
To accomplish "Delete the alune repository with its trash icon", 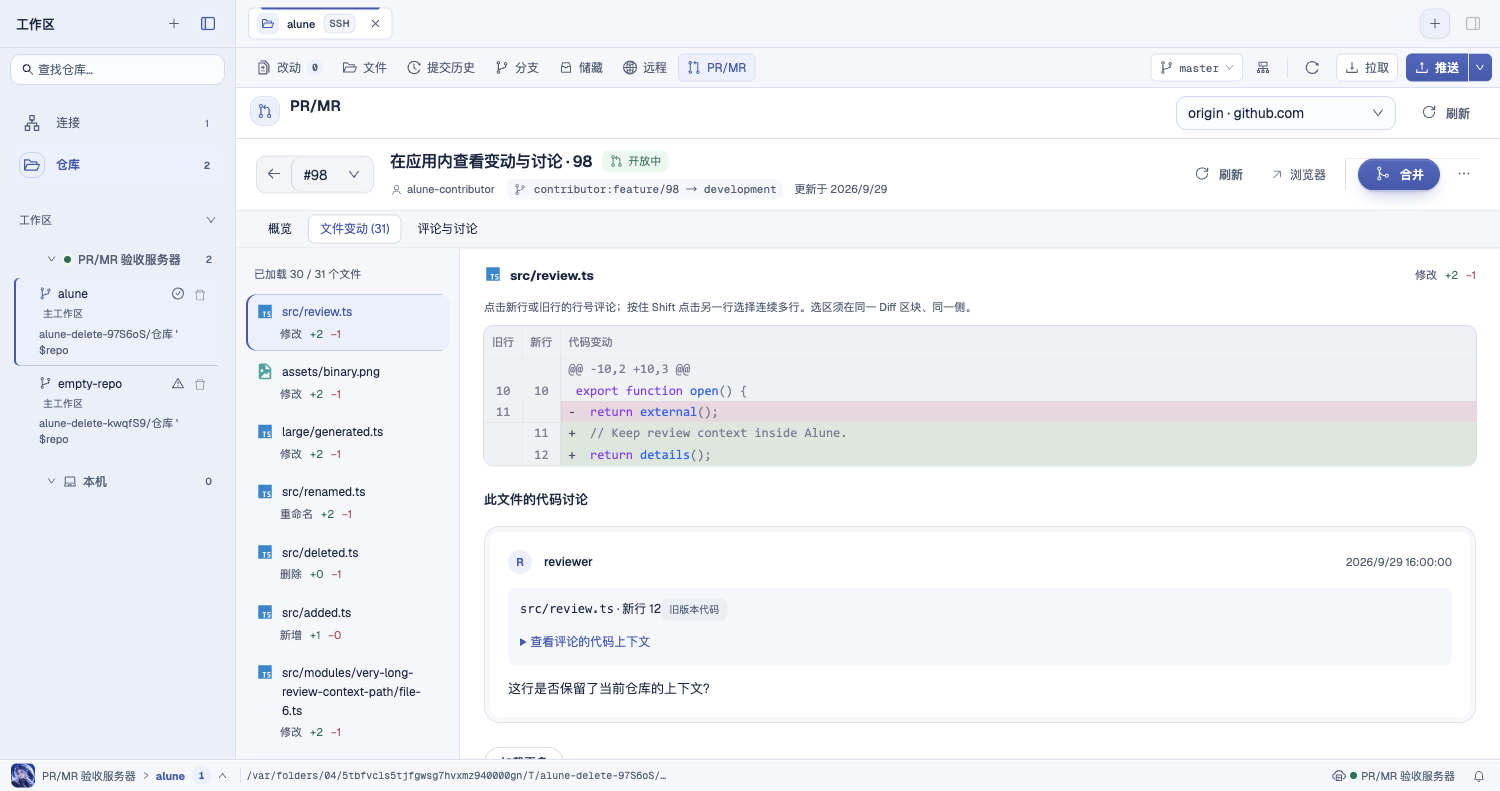I will click(x=200, y=294).
